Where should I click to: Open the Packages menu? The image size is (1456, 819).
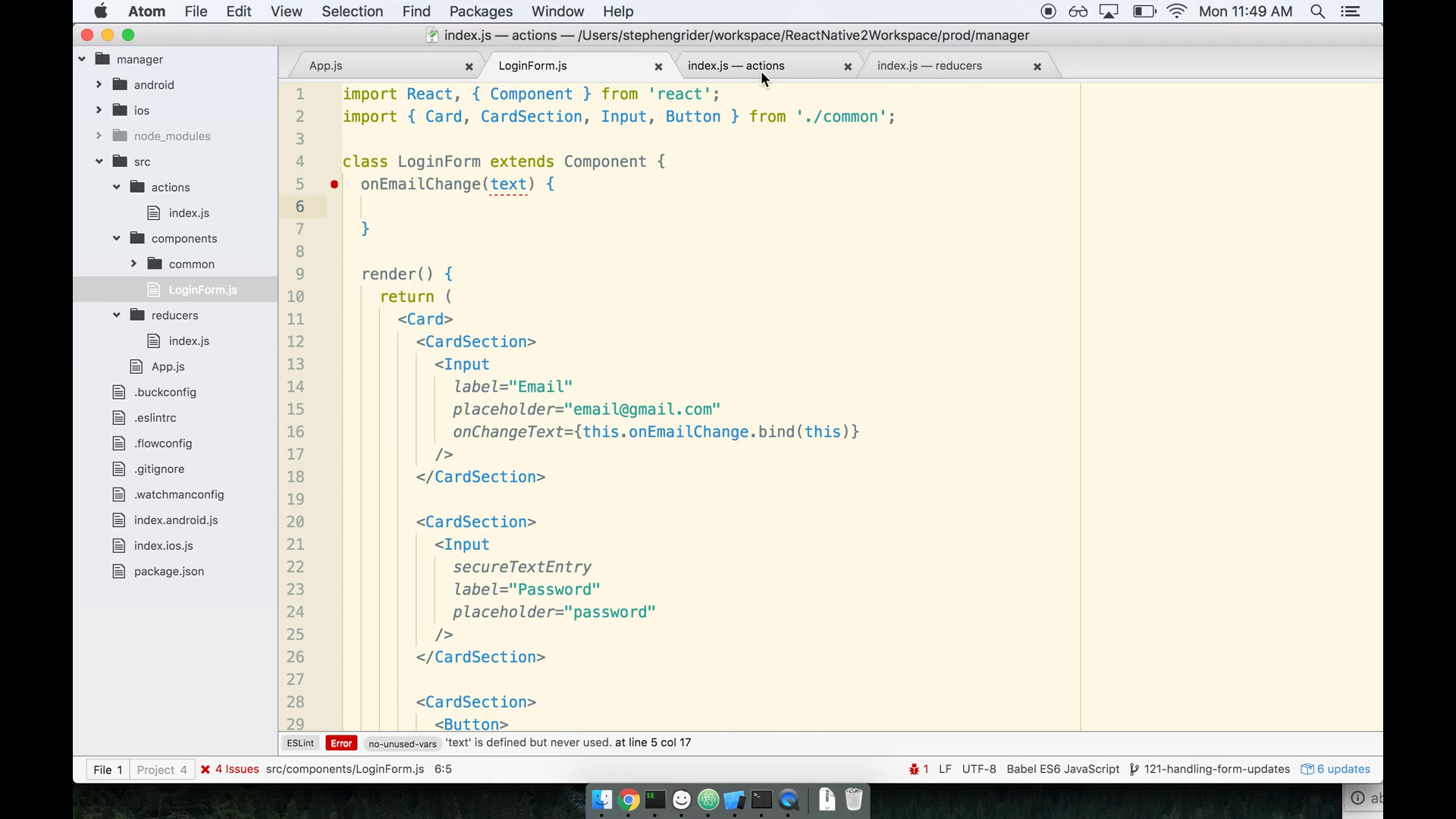(x=481, y=11)
